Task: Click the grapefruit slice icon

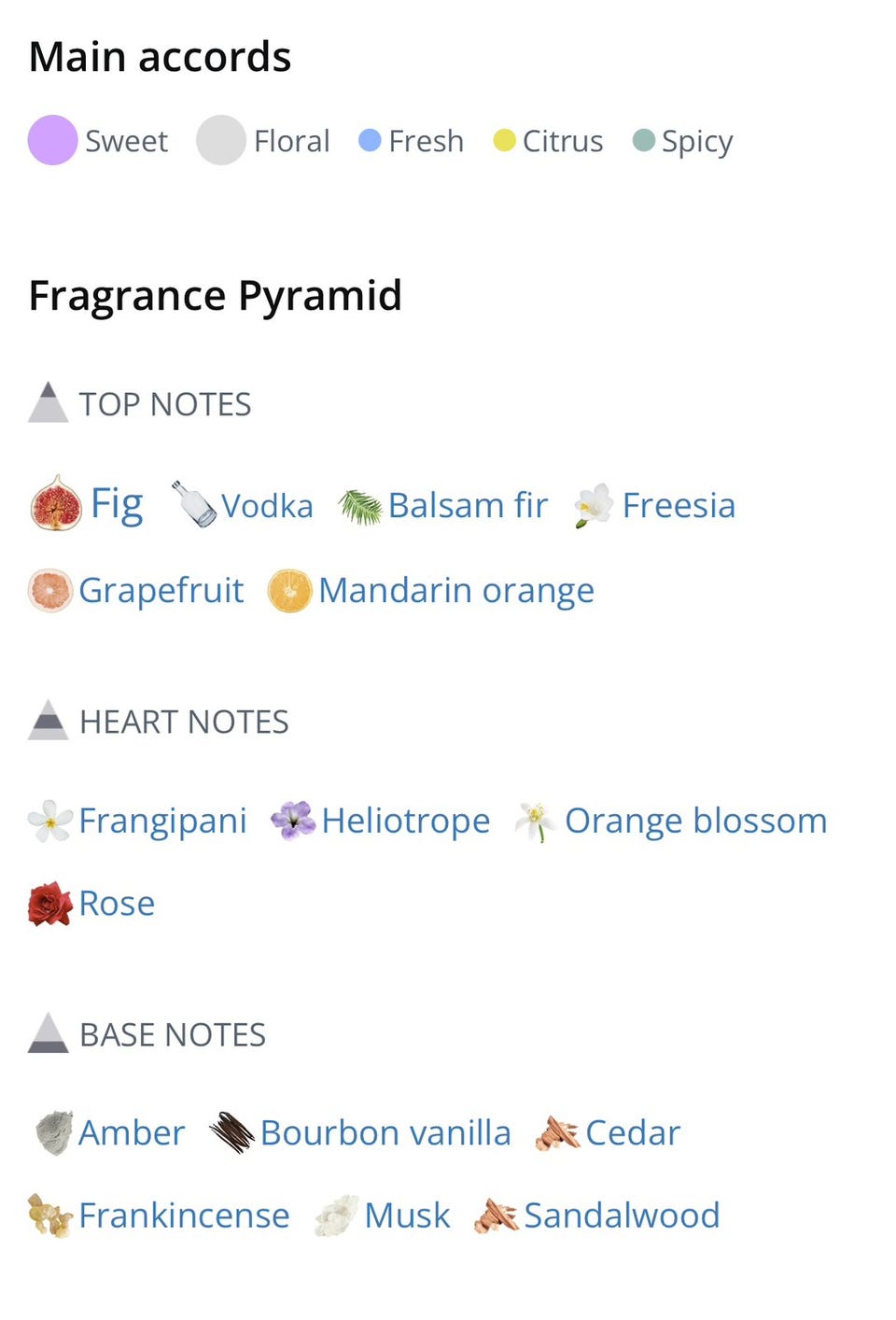Action: (x=50, y=591)
